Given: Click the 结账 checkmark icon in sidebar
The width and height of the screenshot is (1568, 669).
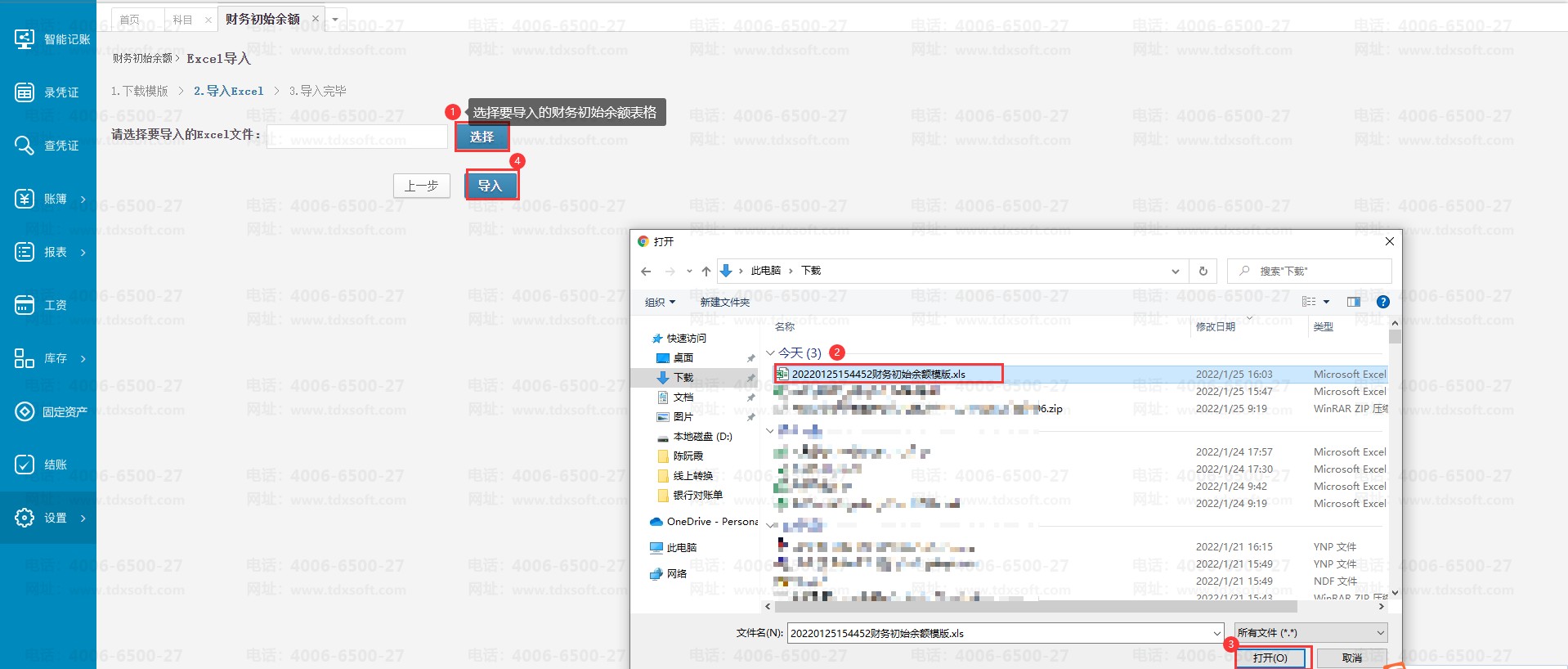Looking at the screenshot, I should [x=25, y=465].
